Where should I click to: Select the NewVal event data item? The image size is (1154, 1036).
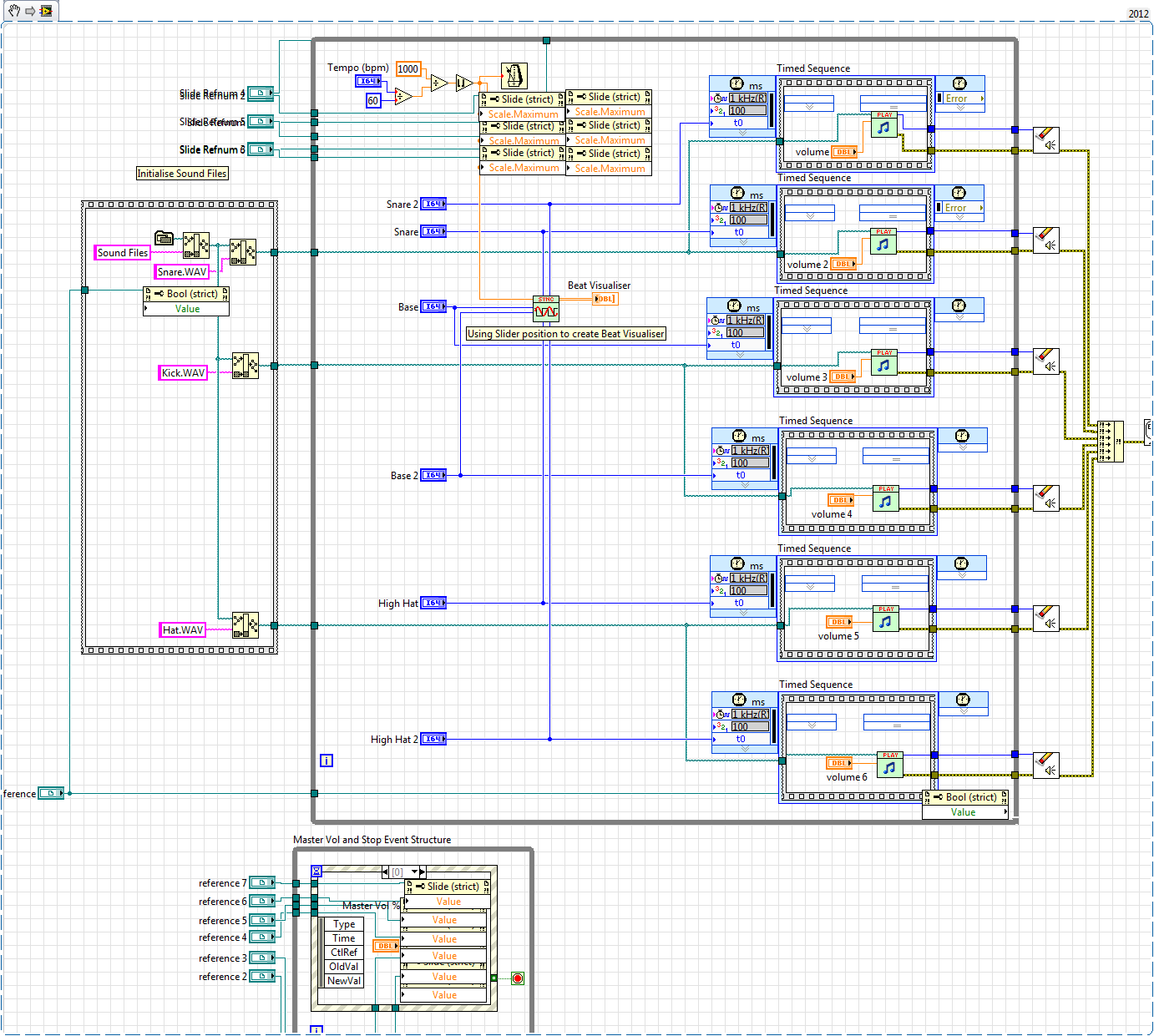coord(344,981)
